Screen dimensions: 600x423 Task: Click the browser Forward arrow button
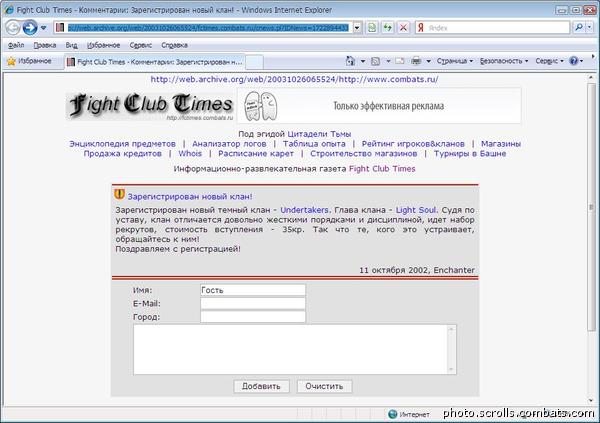click(30, 28)
